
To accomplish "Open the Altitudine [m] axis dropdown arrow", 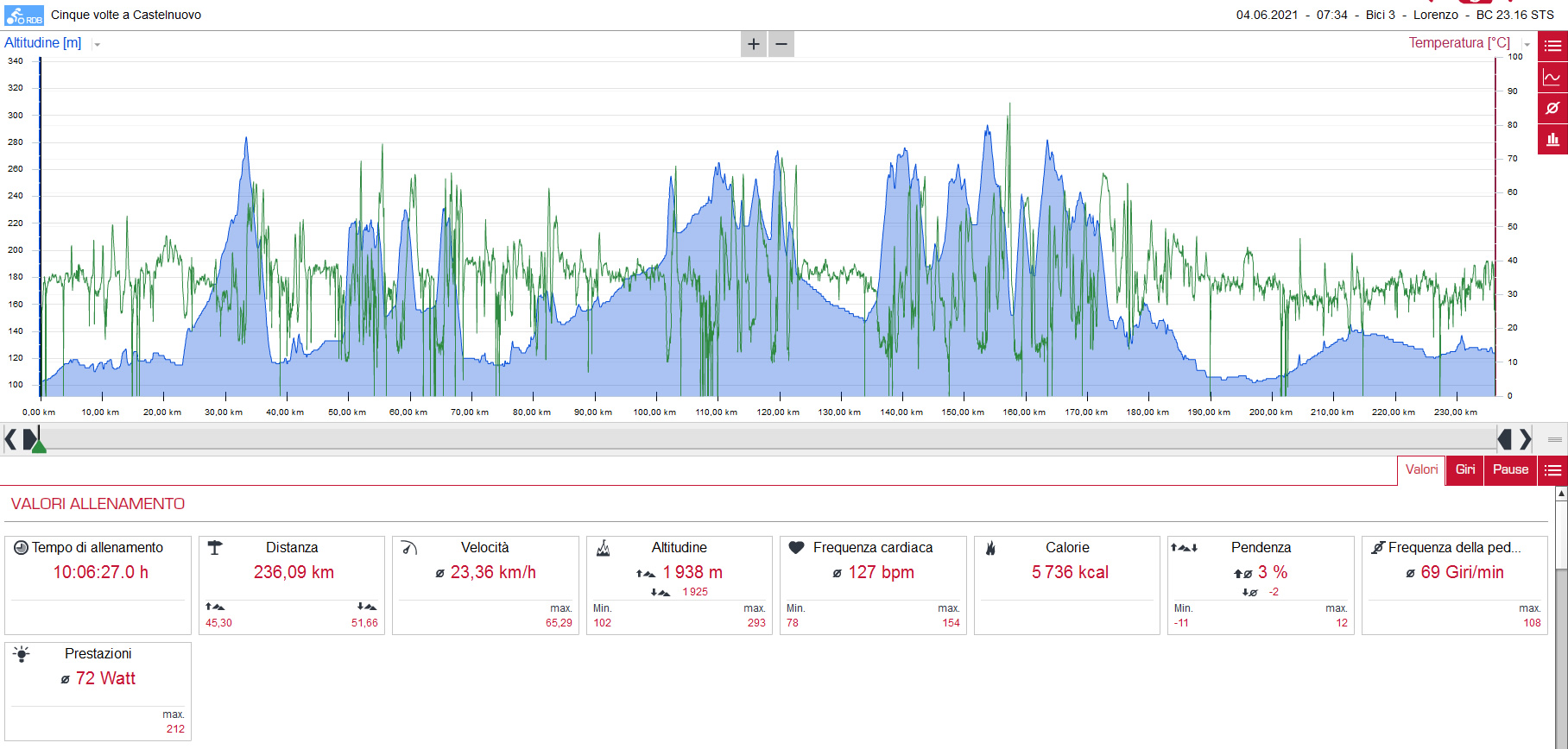I will pos(97,45).
